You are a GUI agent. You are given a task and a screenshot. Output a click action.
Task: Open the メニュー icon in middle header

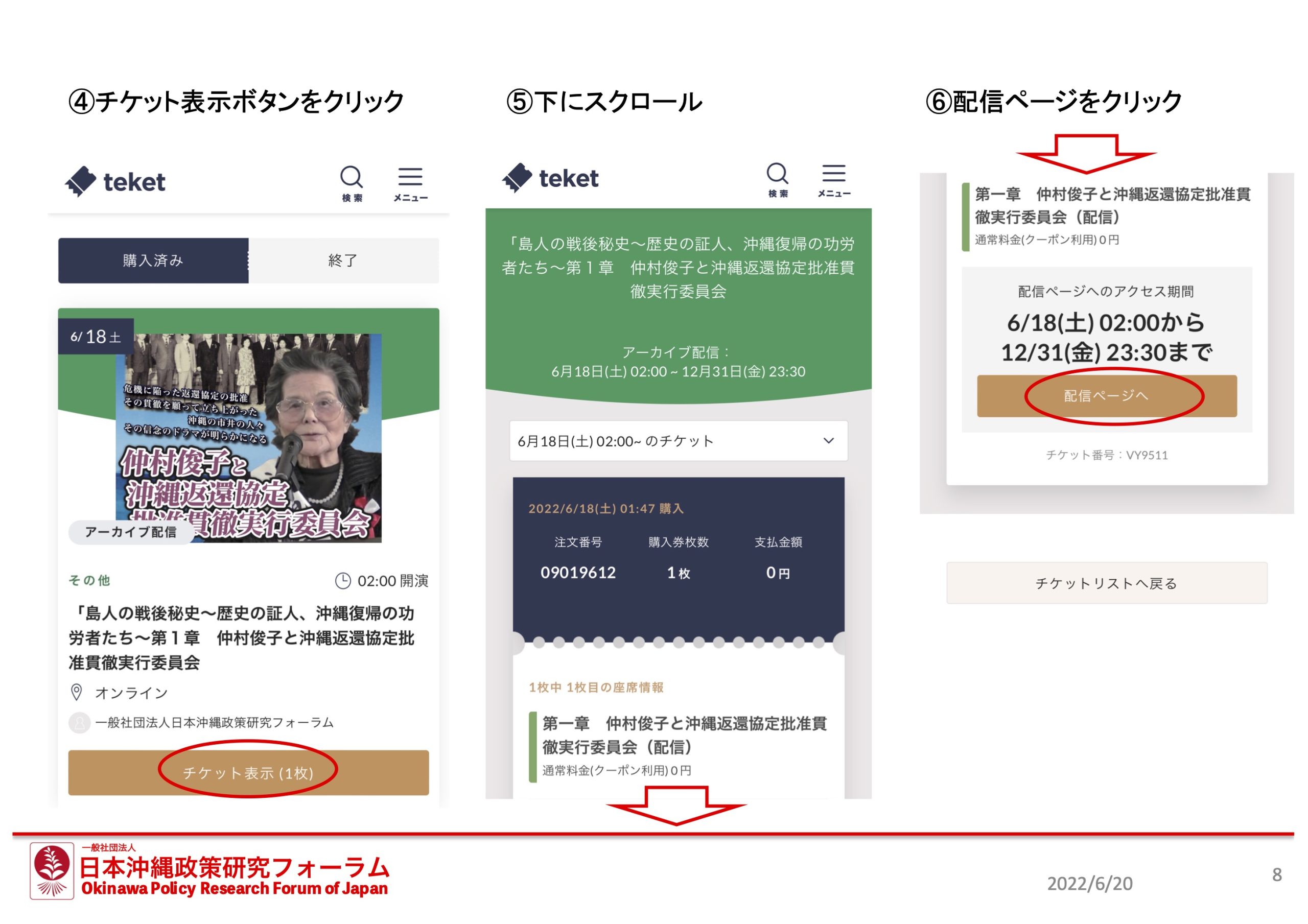point(834,174)
